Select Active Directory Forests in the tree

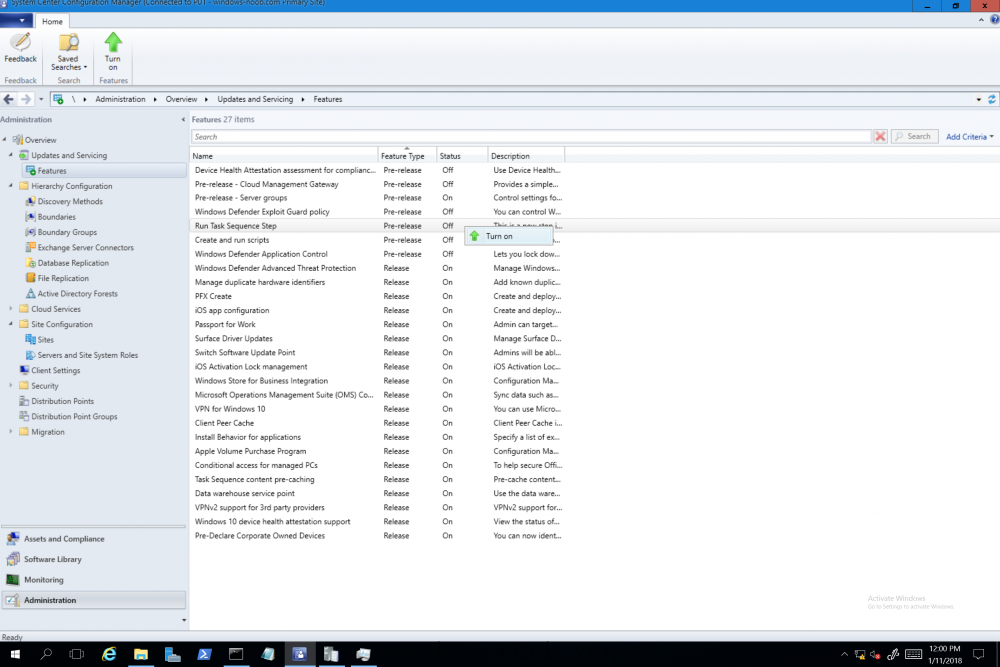point(77,293)
